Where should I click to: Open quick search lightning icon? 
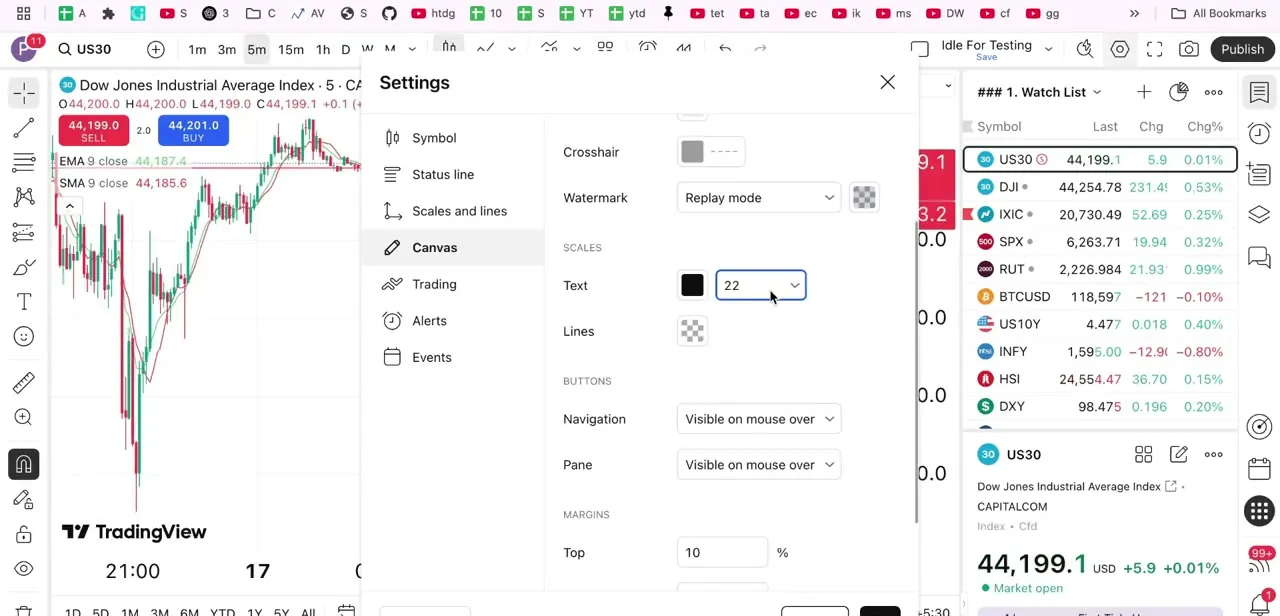coord(1085,49)
